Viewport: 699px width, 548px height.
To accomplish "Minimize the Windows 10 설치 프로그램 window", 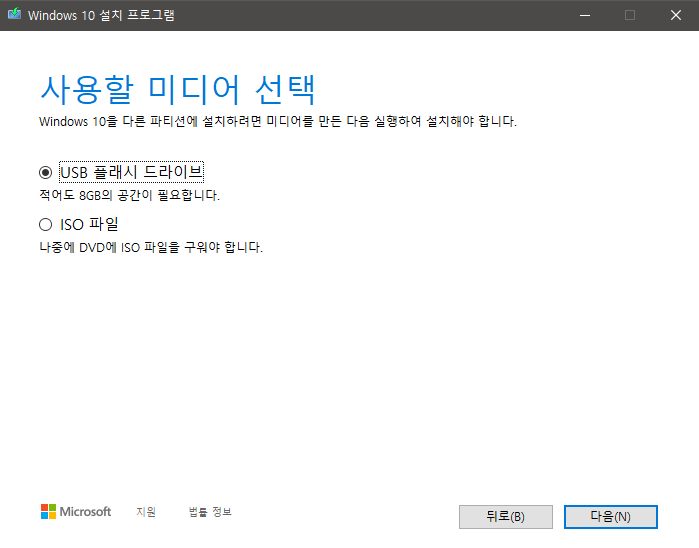I will 585,15.
